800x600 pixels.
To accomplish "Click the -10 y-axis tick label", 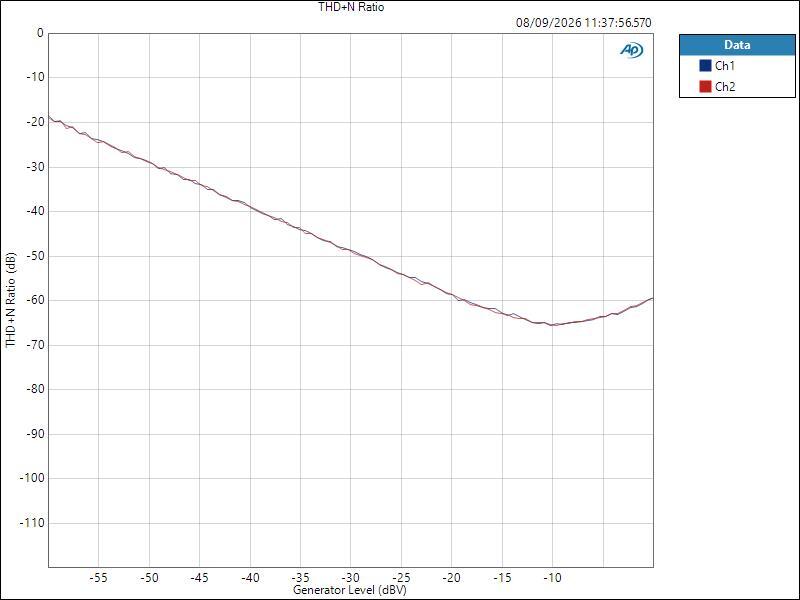I will (35, 77).
